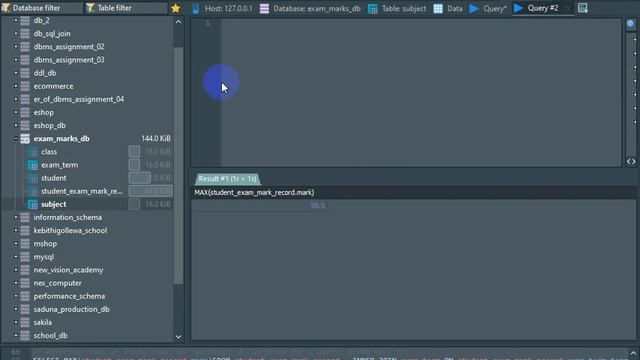This screenshot has width=640, height=360.
Task: Expand the dbms_assignment_03 database node
Action: click(x=16, y=60)
